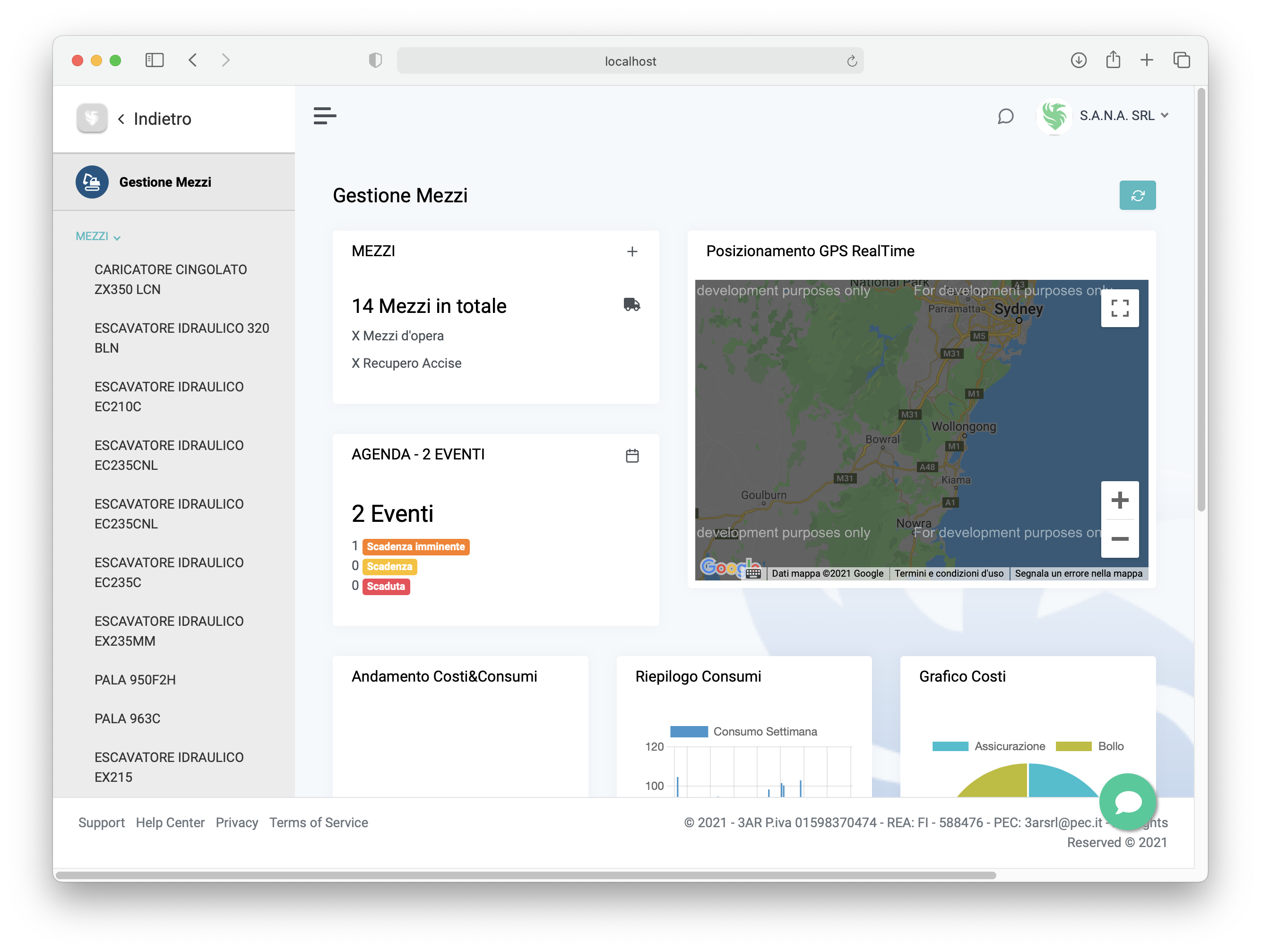1261x952 pixels.
Task: Add a new mezzo with plus icon
Action: [631, 251]
